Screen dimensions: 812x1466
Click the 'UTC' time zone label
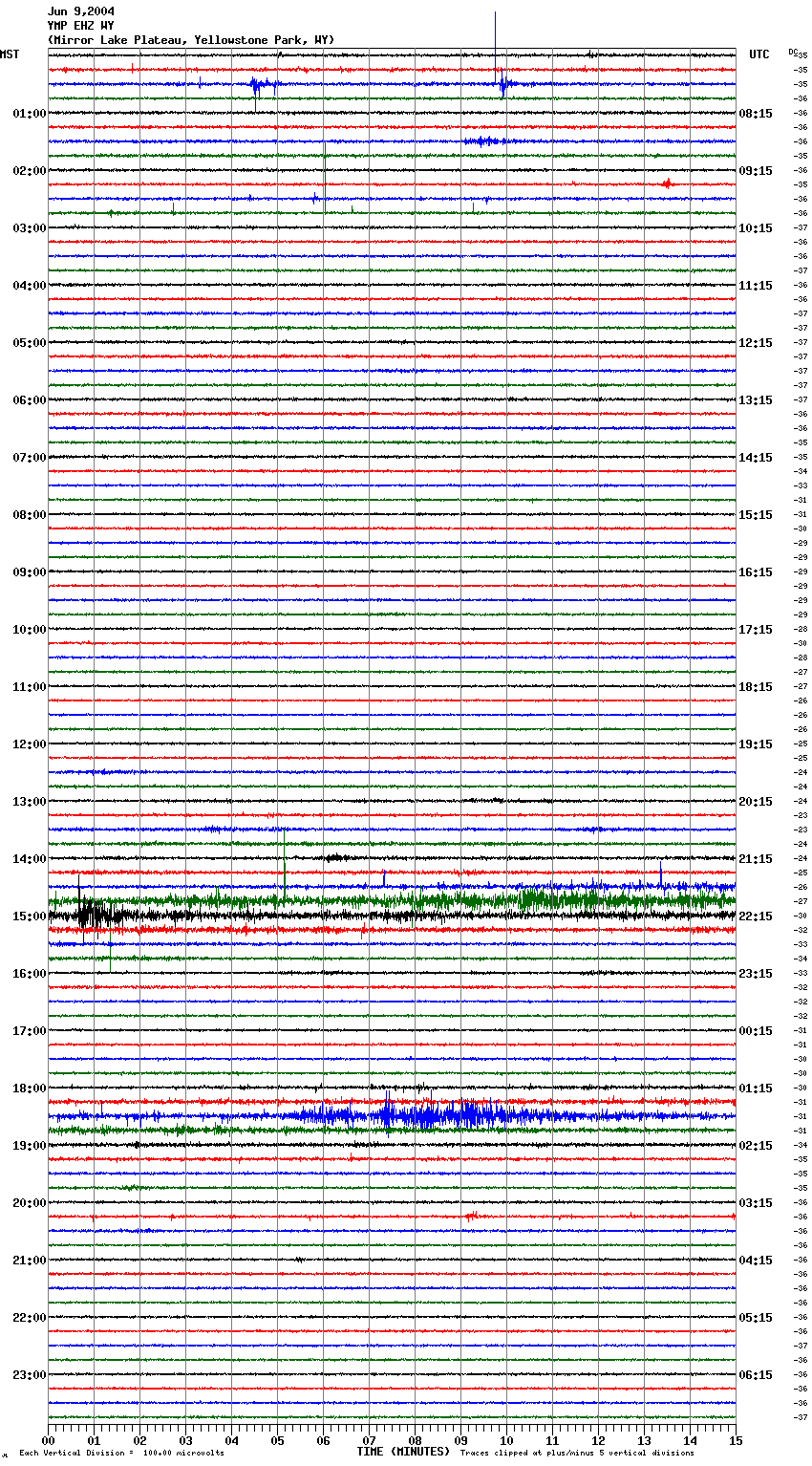(x=759, y=54)
